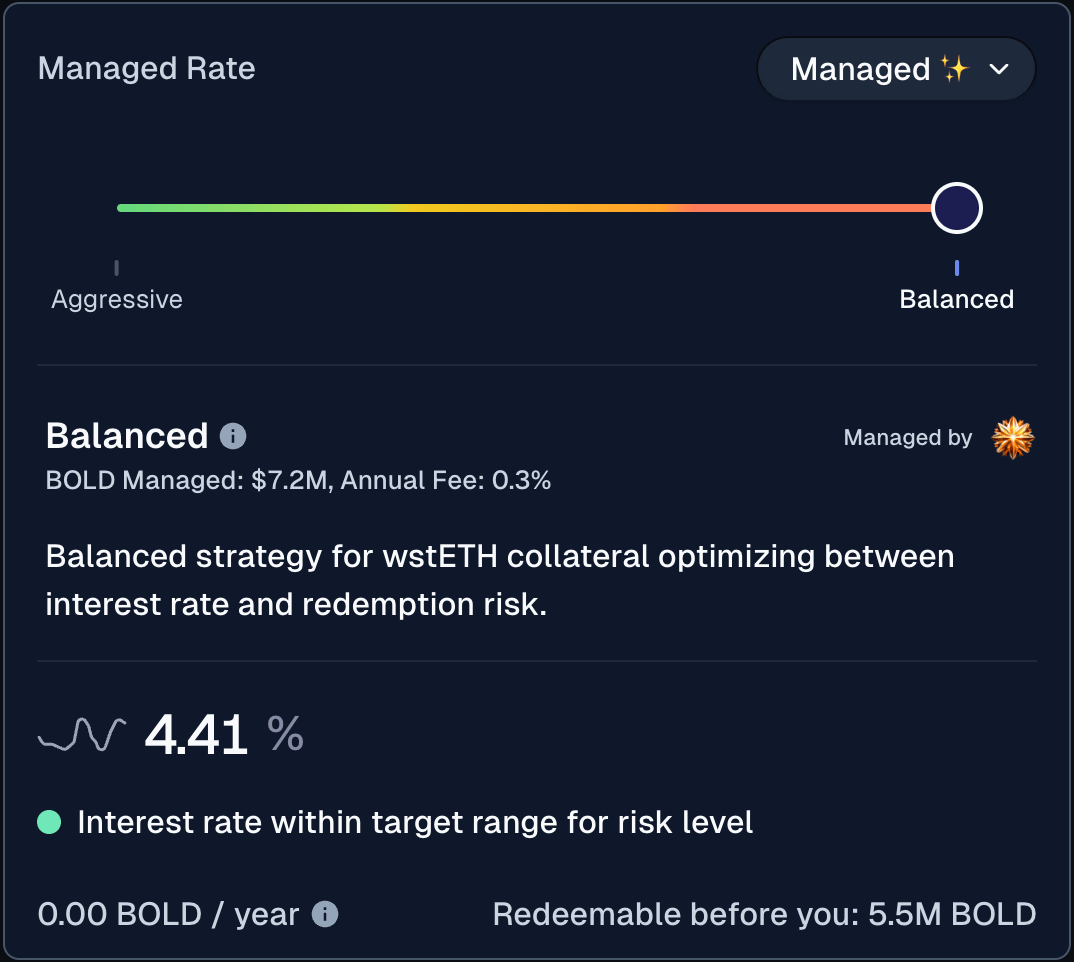Click the Redeemable before you 5.5M BOLD text
The image size is (1074, 962).
(x=764, y=914)
